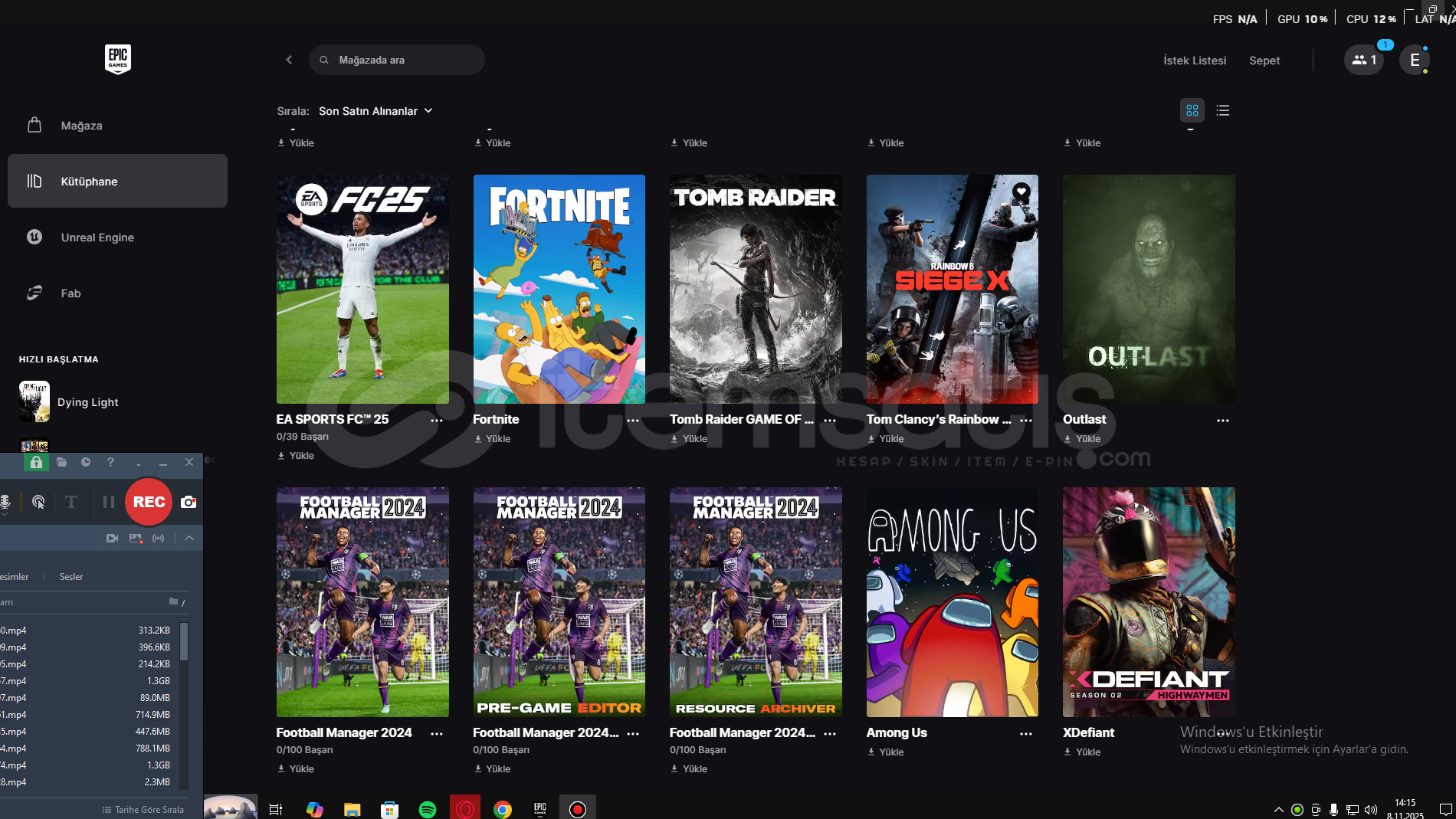Open the Fortnite cover art
Screen dimensions: 1456x819
tap(559, 289)
